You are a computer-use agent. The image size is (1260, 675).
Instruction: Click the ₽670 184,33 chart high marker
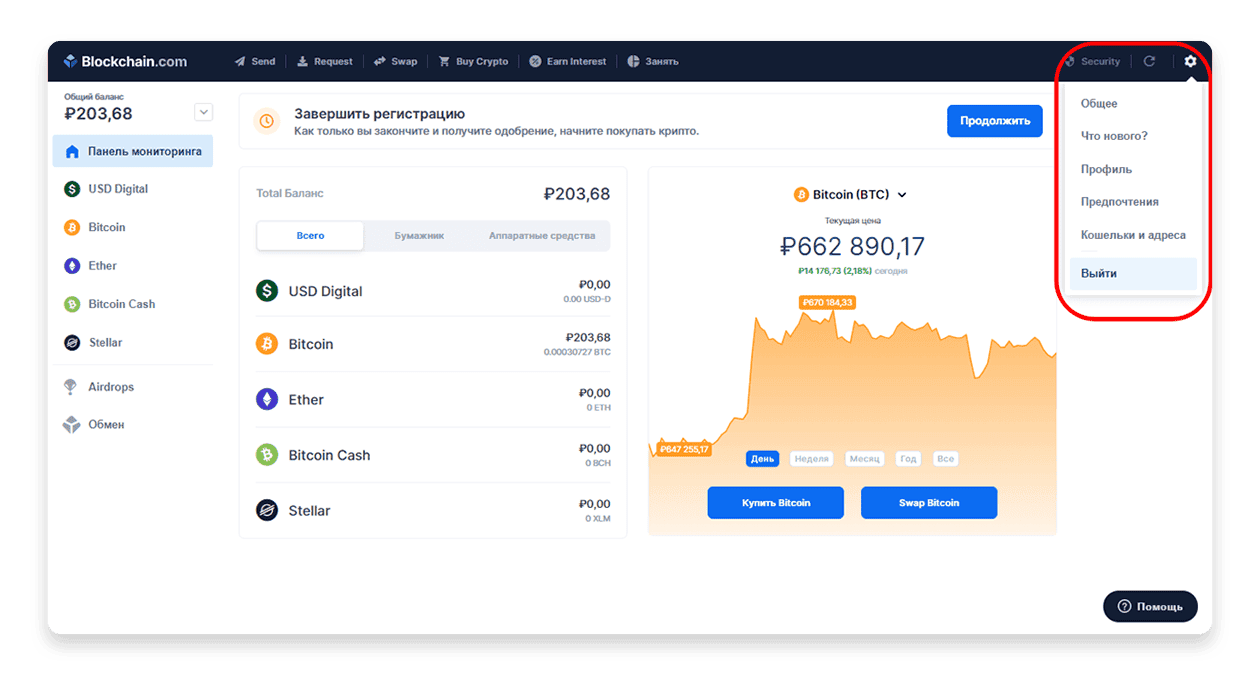point(827,302)
